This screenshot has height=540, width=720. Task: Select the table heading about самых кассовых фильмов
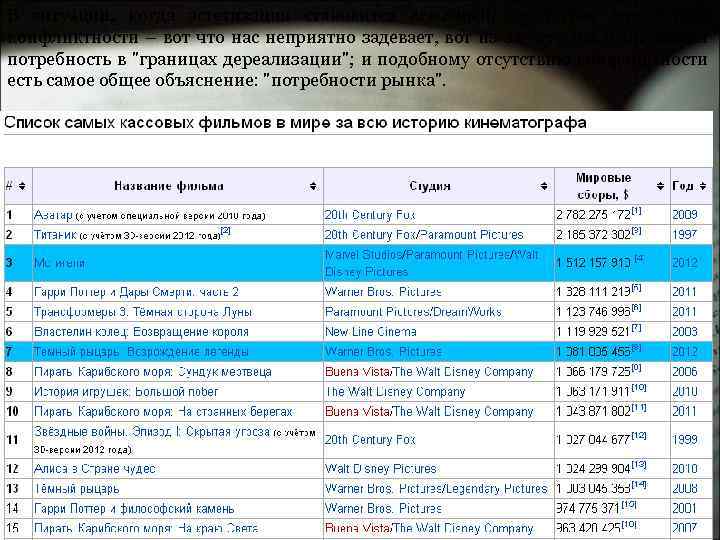point(295,123)
